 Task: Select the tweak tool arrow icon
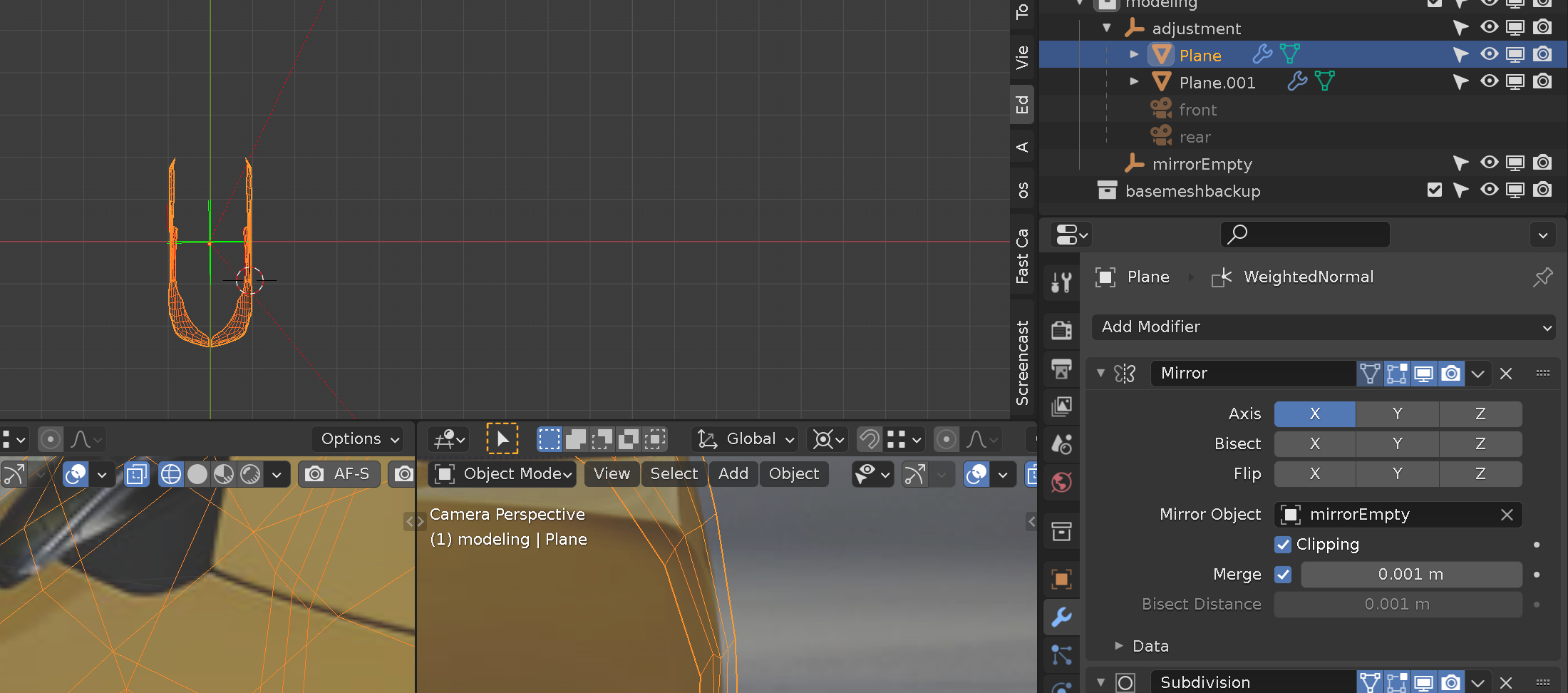[502, 438]
